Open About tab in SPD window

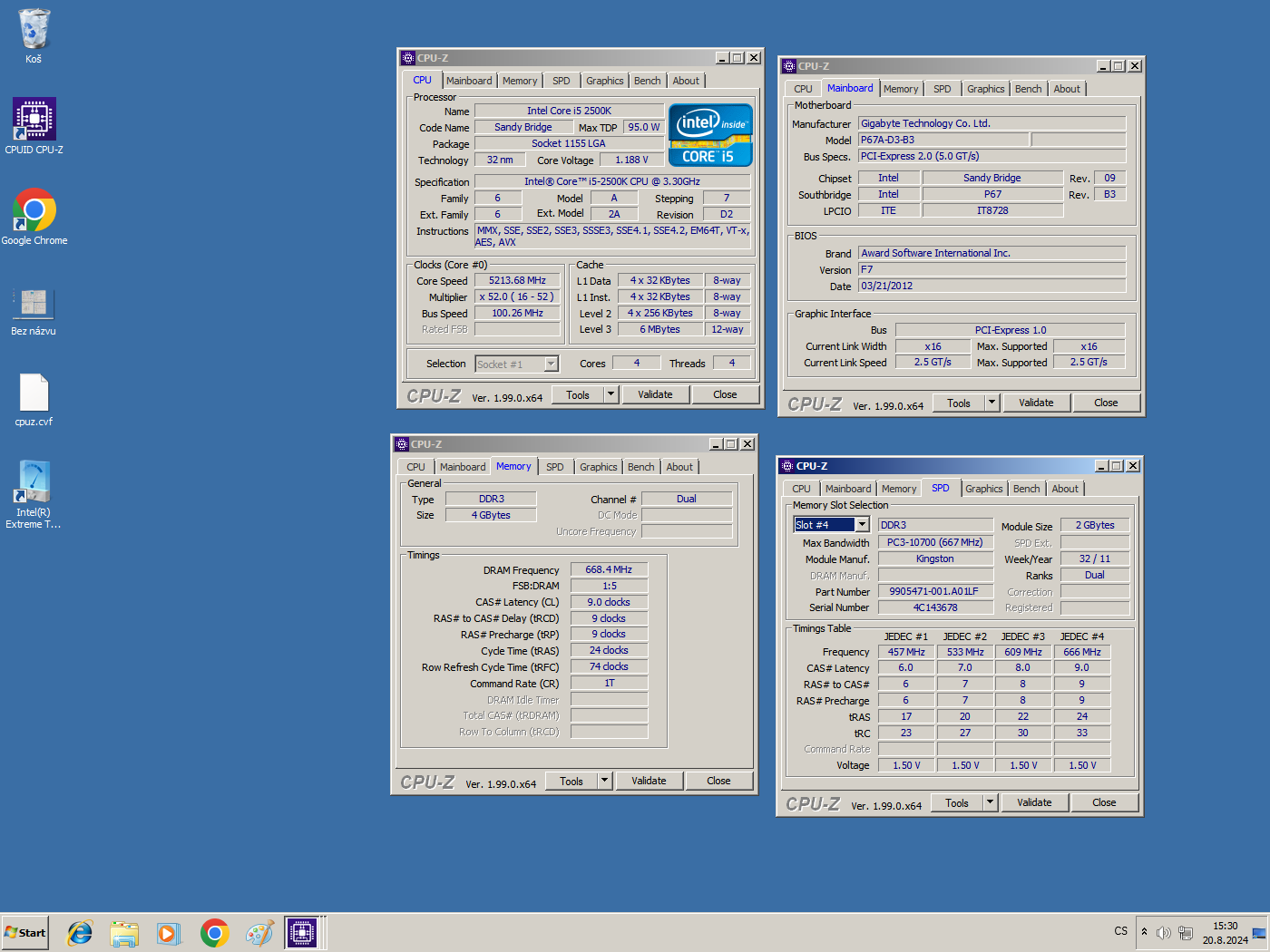coord(1065,489)
